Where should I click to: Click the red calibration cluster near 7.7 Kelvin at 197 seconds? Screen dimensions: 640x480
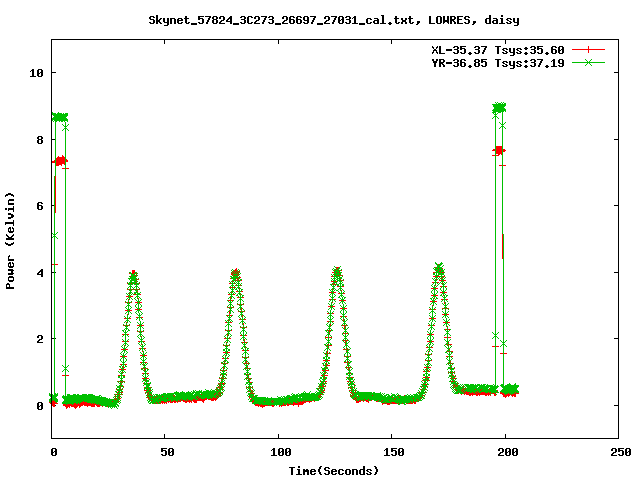pyautogui.click(x=499, y=151)
